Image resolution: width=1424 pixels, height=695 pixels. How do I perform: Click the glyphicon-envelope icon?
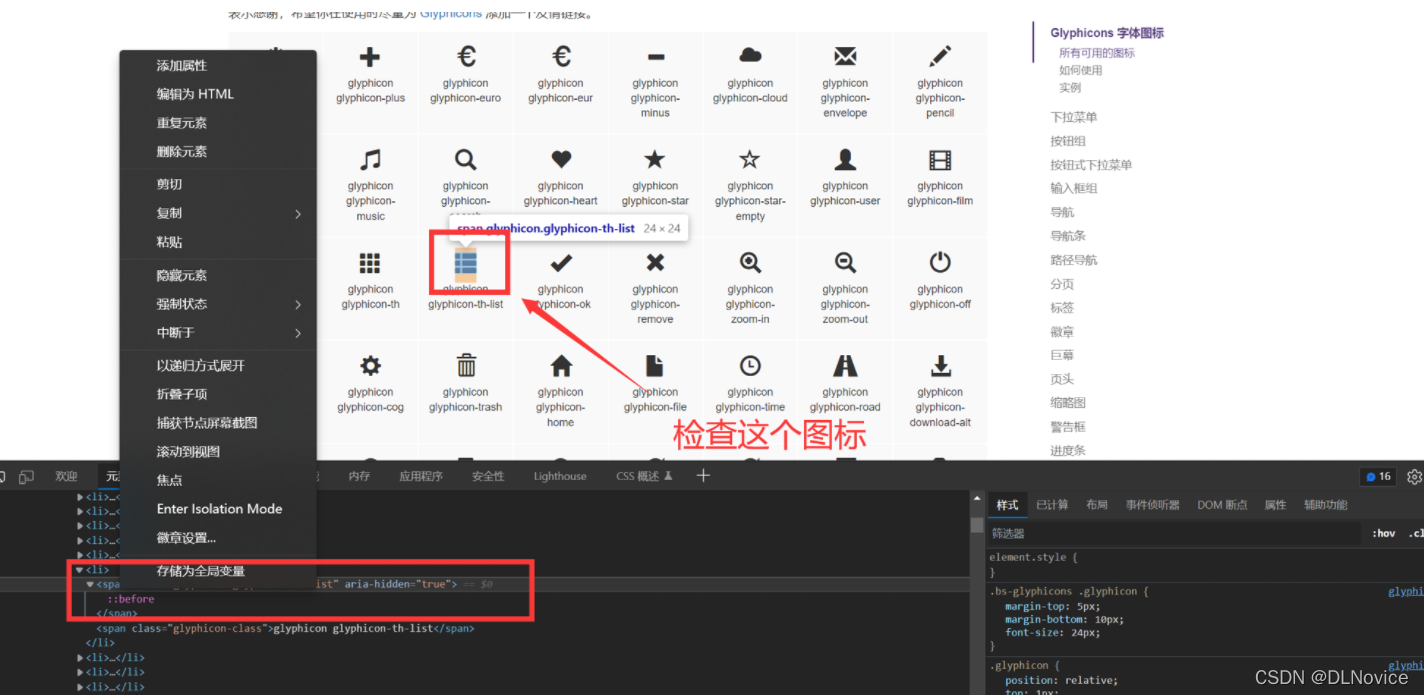[845, 56]
